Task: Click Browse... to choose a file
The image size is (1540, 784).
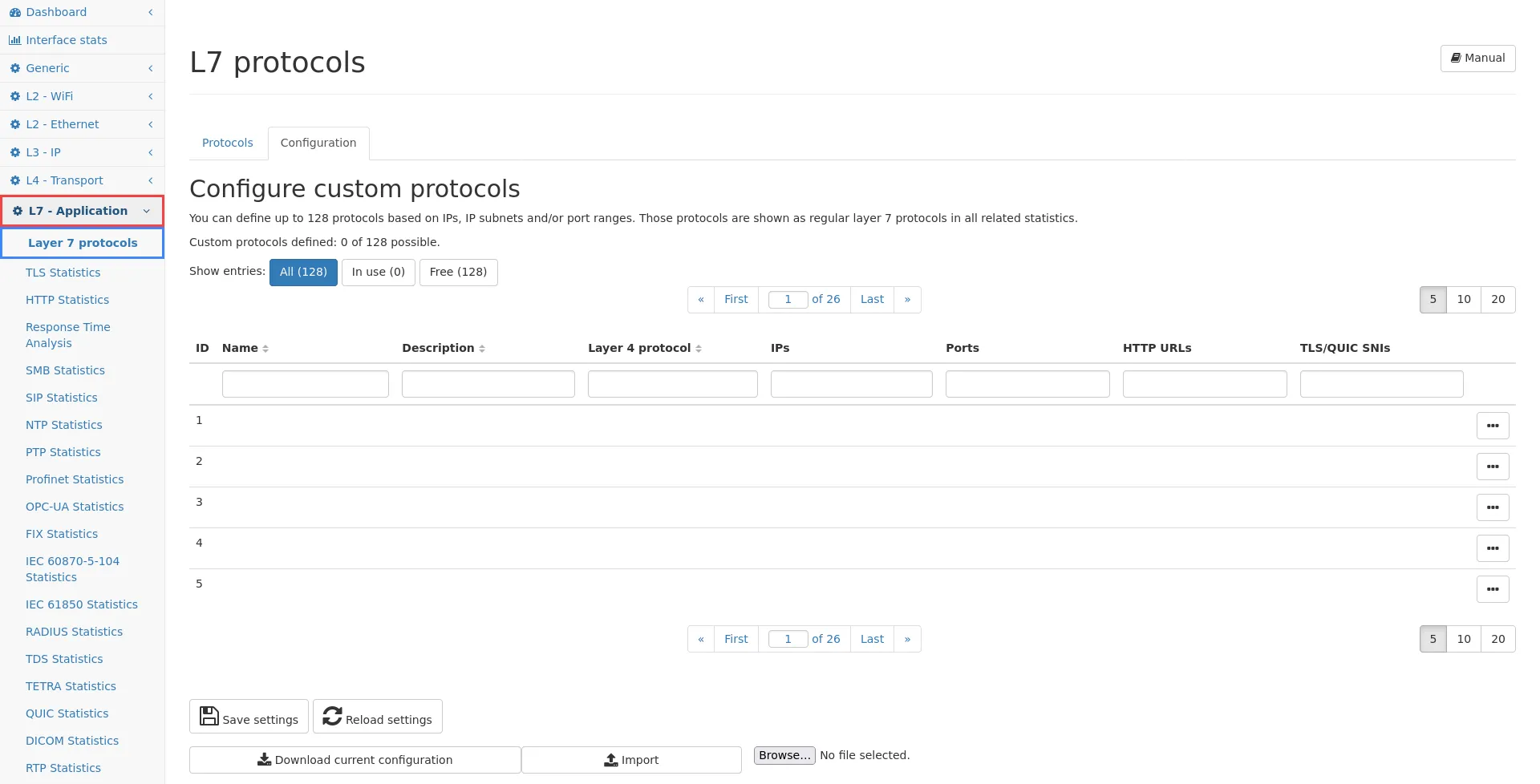Action: click(x=784, y=755)
